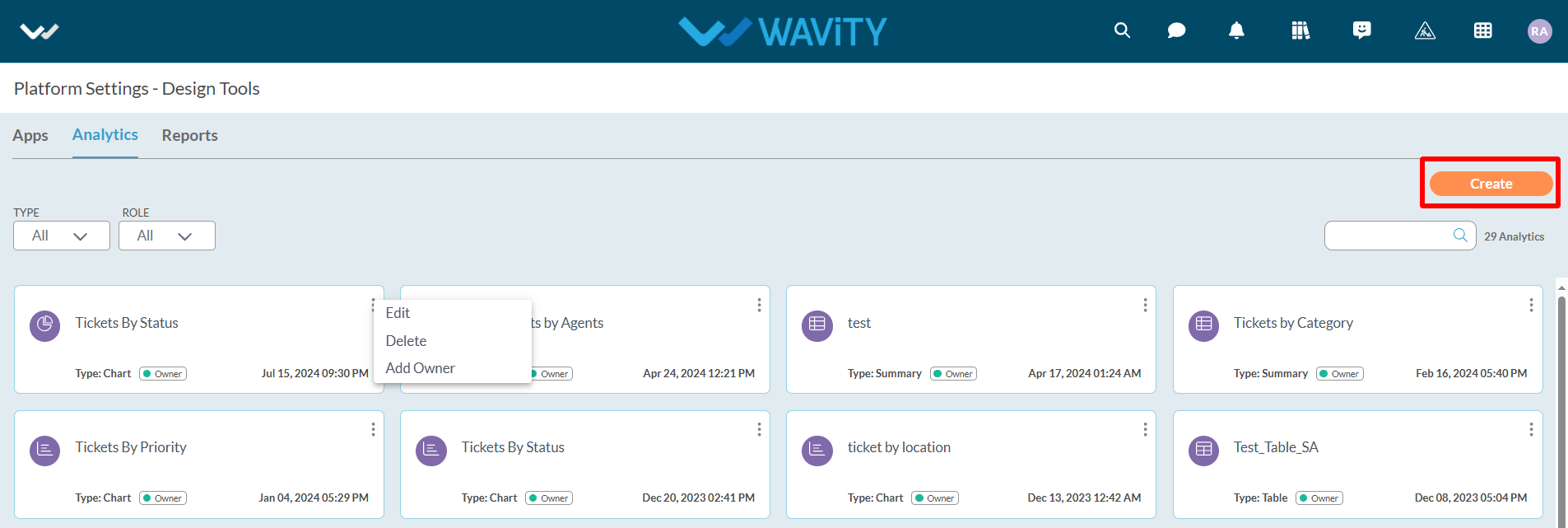Open the search icon in the header
This screenshot has width=1568, height=528.
[x=1122, y=30]
